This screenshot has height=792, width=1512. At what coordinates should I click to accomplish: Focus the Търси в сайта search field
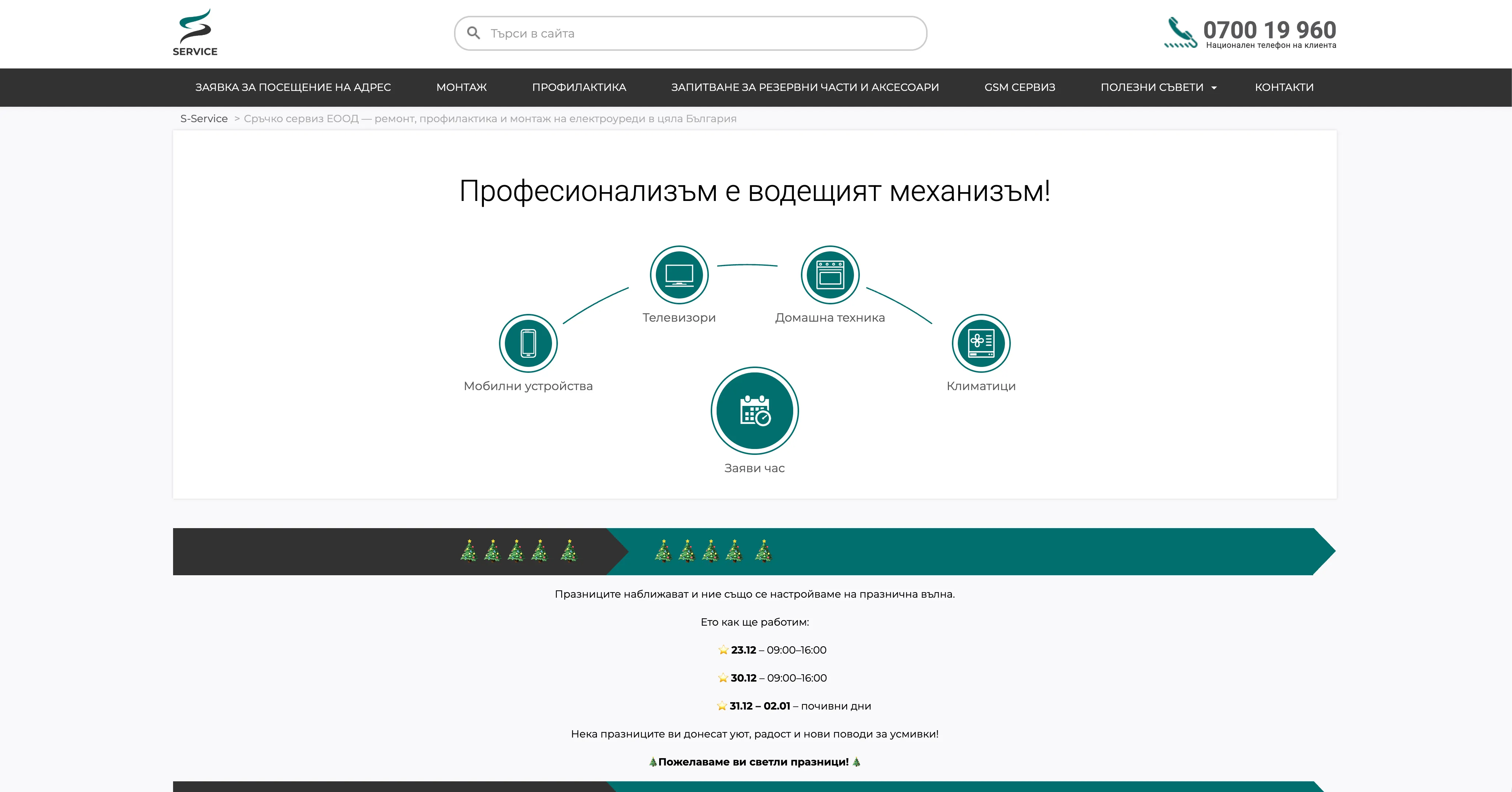point(699,33)
